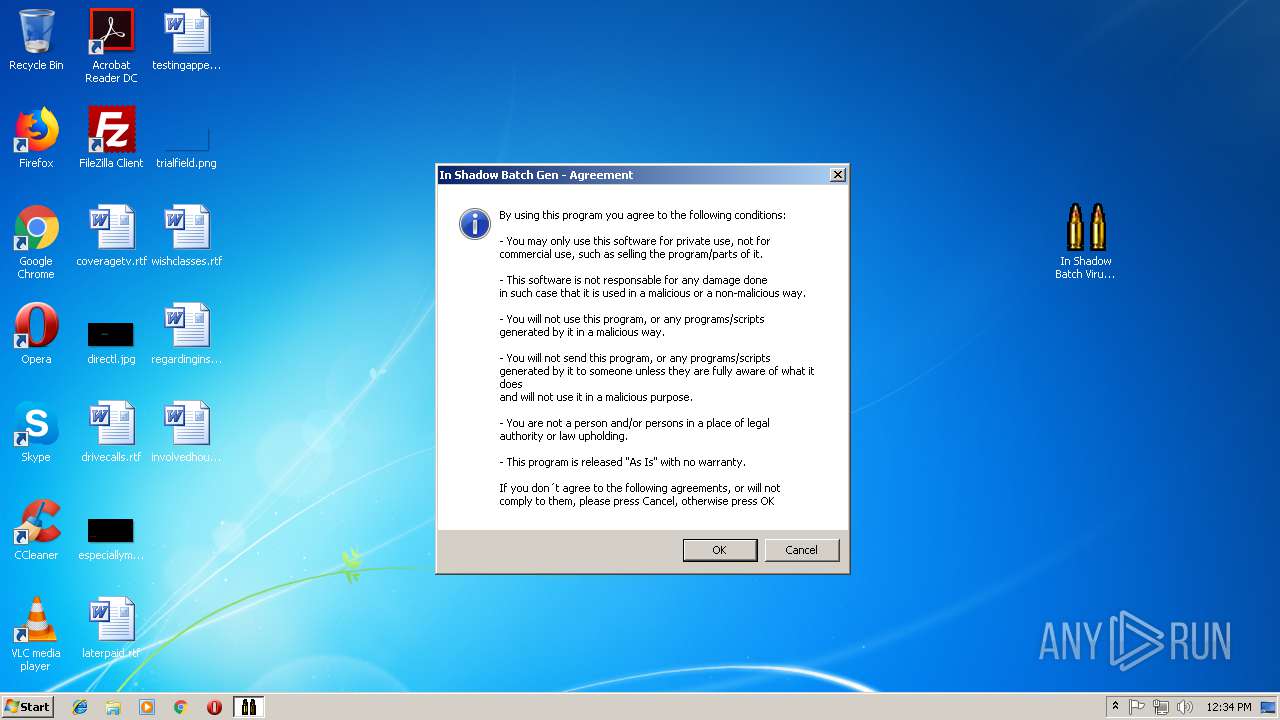The height and width of the screenshot is (720, 1280).
Task: Launch Opera desktop shortcut
Action: (36, 334)
